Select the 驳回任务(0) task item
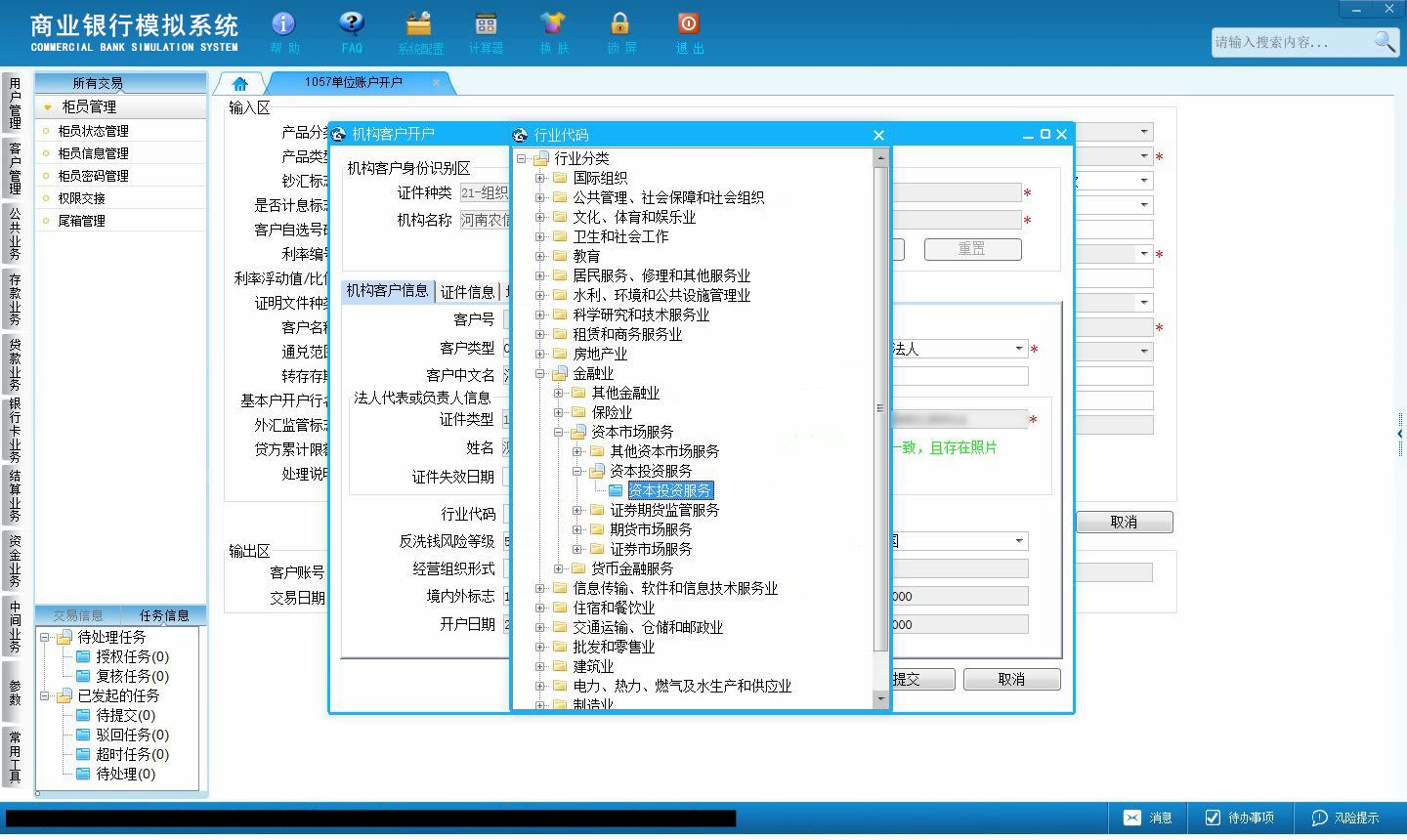 [x=132, y=735]
